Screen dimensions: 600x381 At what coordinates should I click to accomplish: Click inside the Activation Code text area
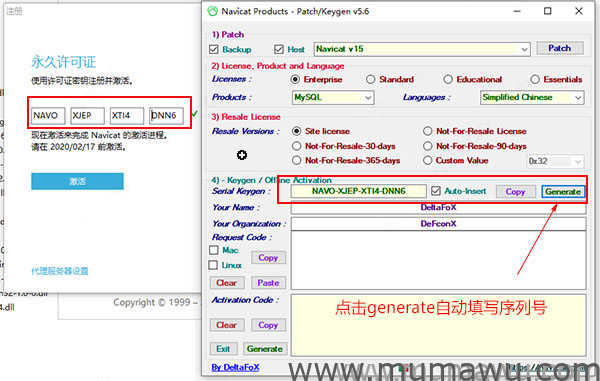439,325
